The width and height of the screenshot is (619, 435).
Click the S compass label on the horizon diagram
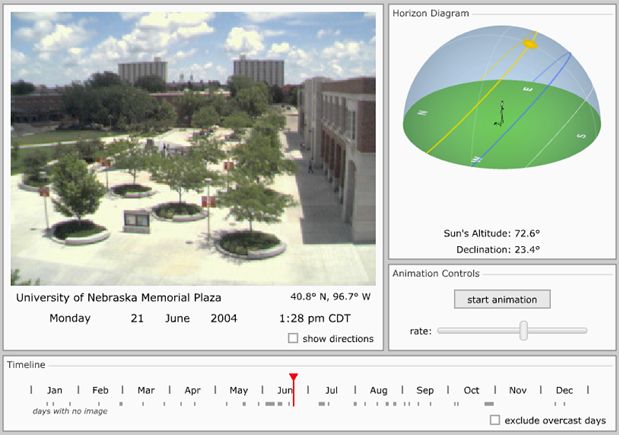581,137
